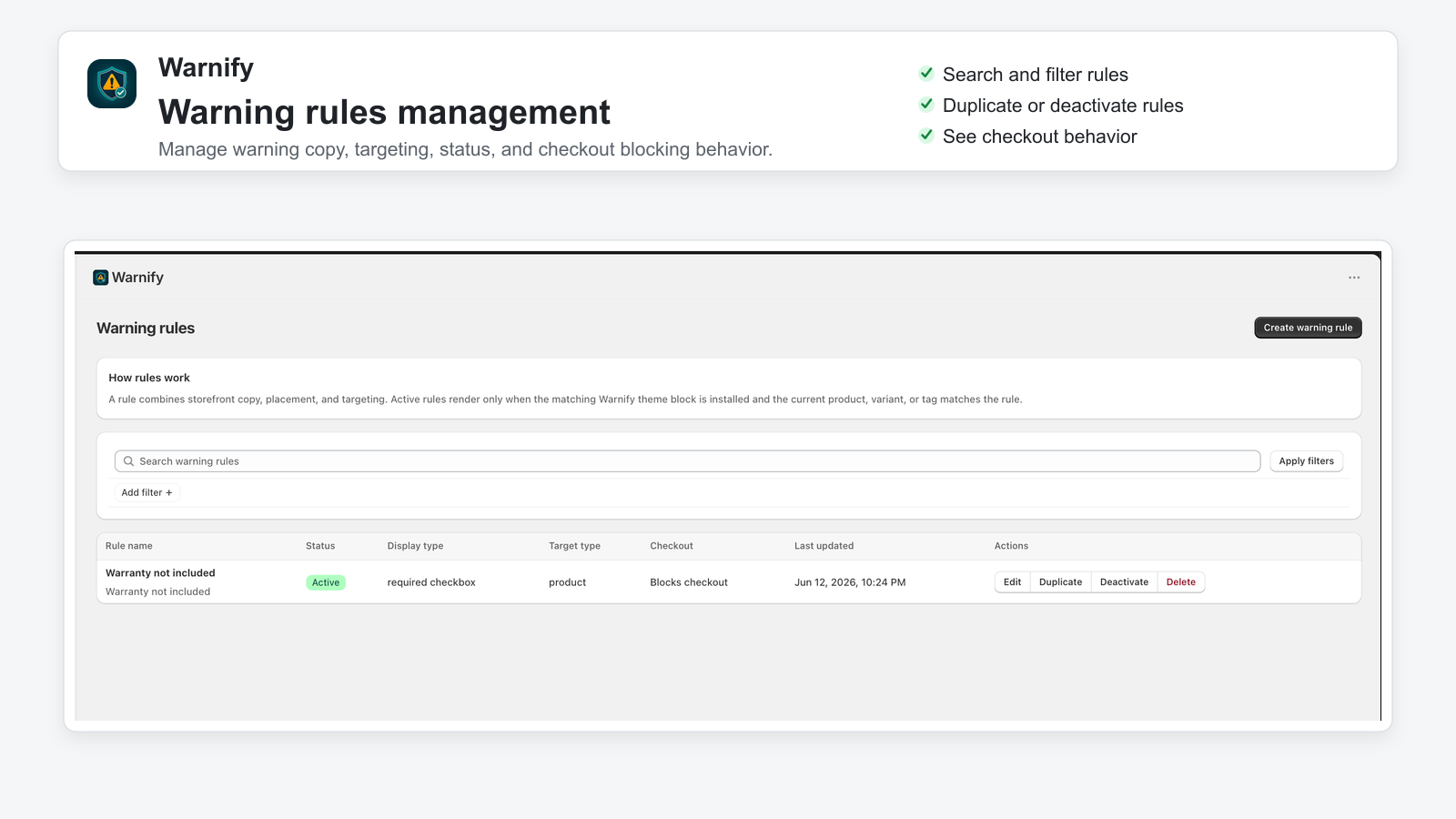1456x819 pixels.
Task: Click the product target type cell
Action: [x=567, y=582]
